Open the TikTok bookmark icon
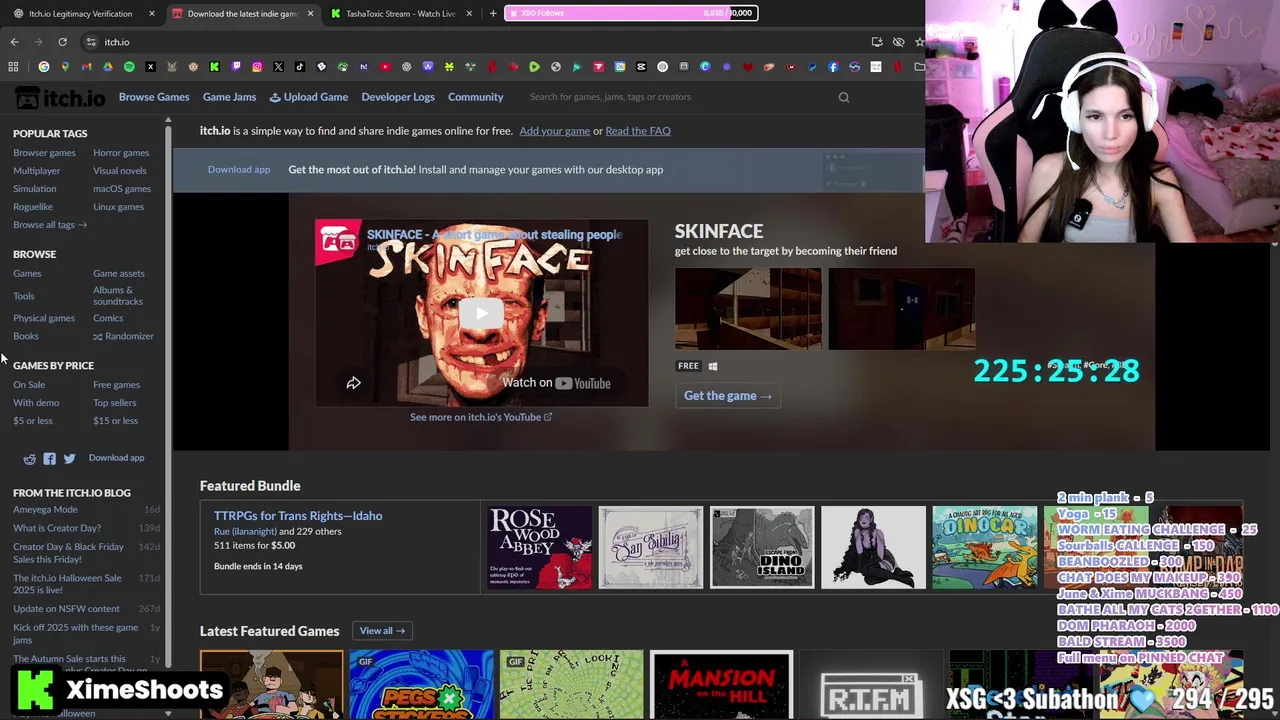The image size is (1280, 720). coord(300,67)
